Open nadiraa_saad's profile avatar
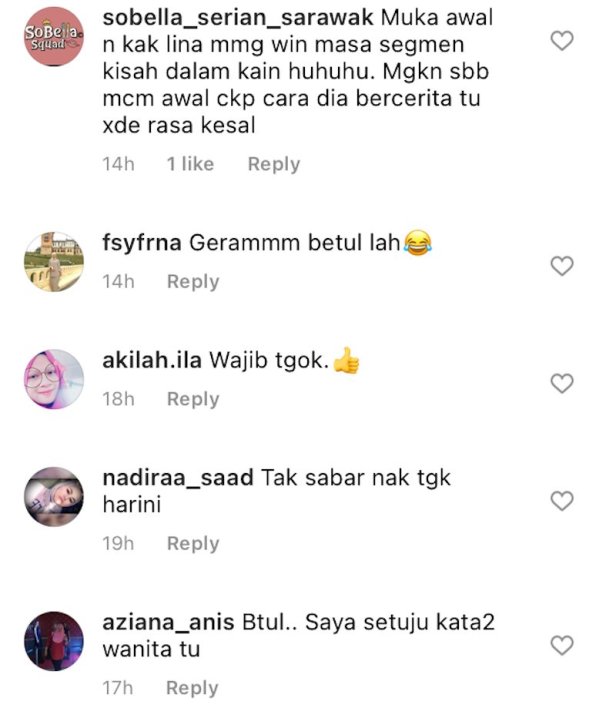Screen dimensions: 616x708 point(54,497)
